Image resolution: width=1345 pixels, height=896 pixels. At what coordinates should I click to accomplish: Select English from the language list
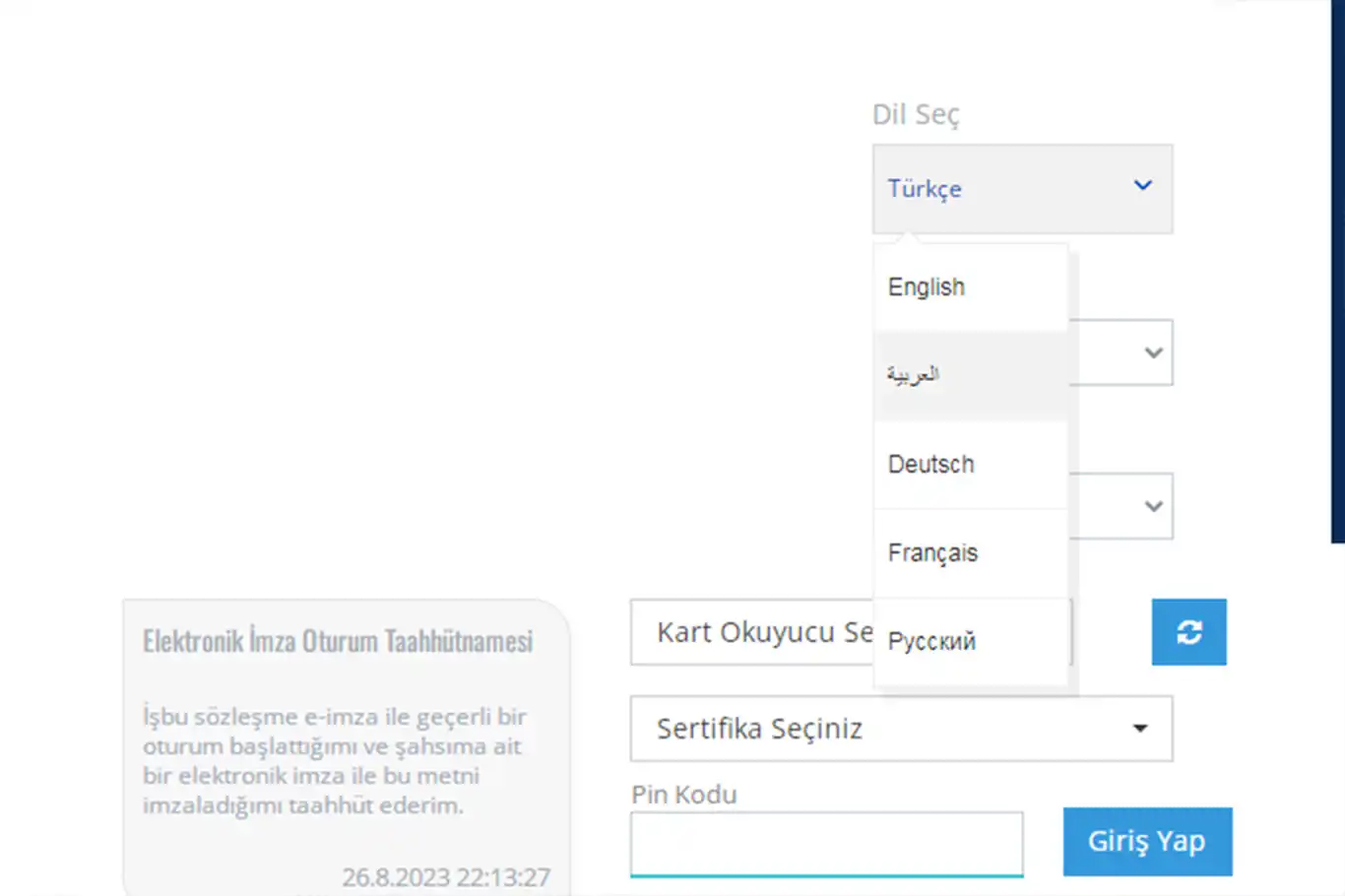pos(971,288)
